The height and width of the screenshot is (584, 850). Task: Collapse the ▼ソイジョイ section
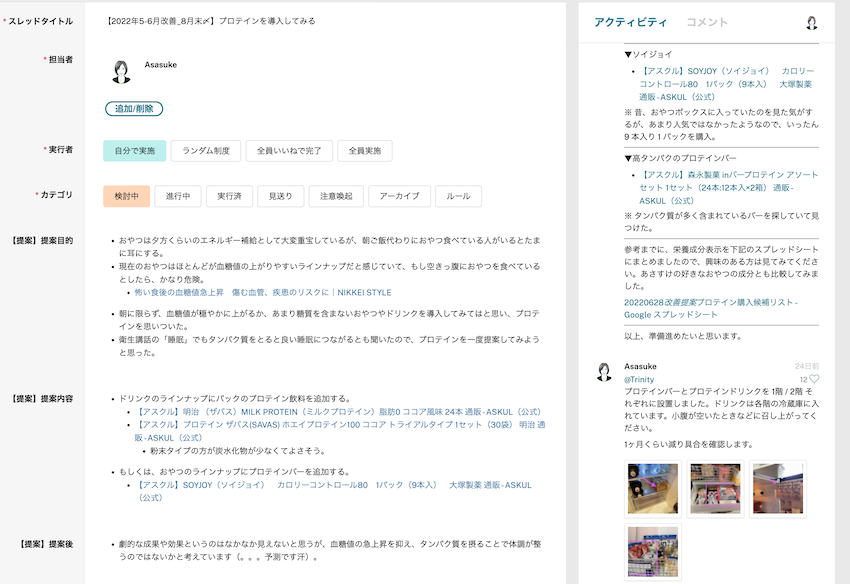pos(648,53)
